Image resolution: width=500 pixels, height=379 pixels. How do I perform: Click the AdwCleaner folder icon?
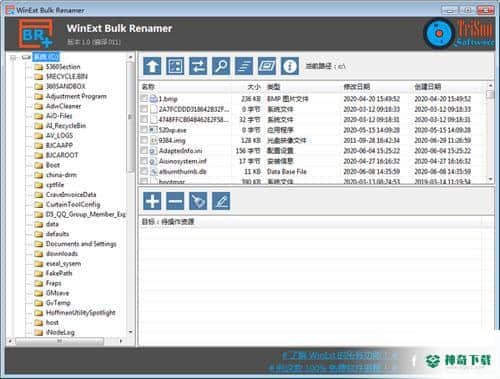coord(39,106)
